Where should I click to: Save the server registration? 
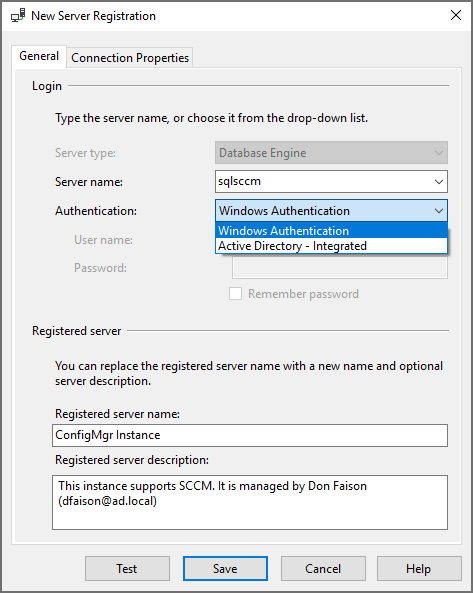[x=225, y=568]
